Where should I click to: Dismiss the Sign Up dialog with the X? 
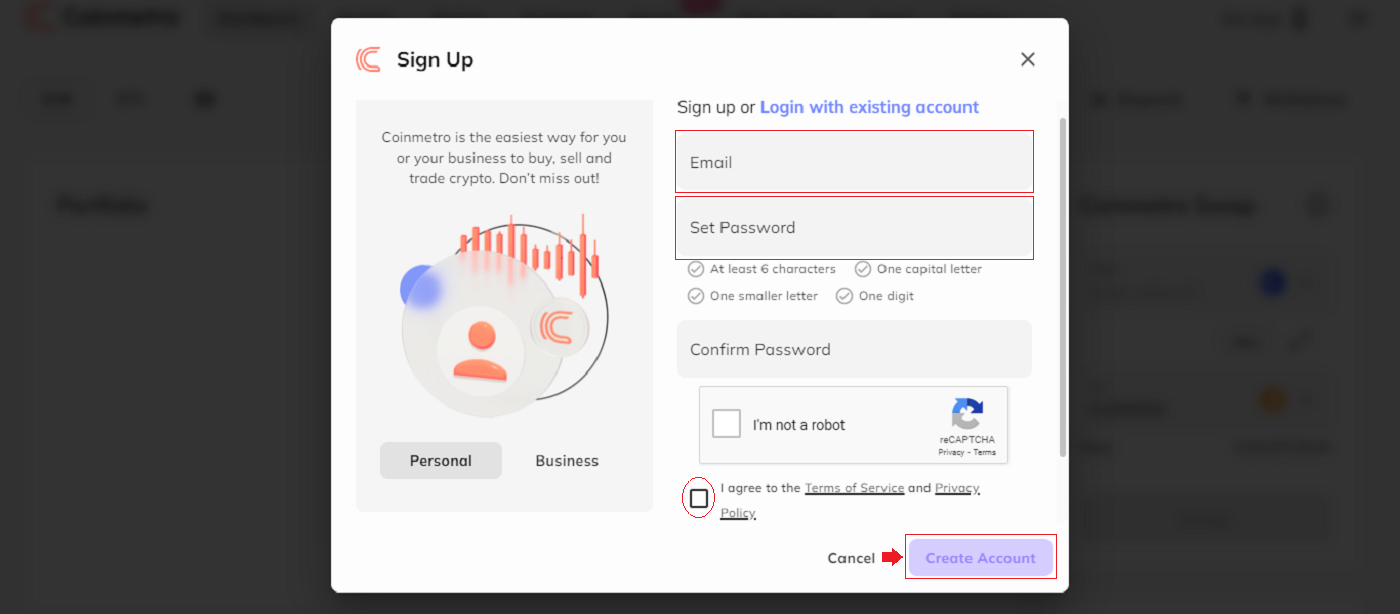(1027, 58)
